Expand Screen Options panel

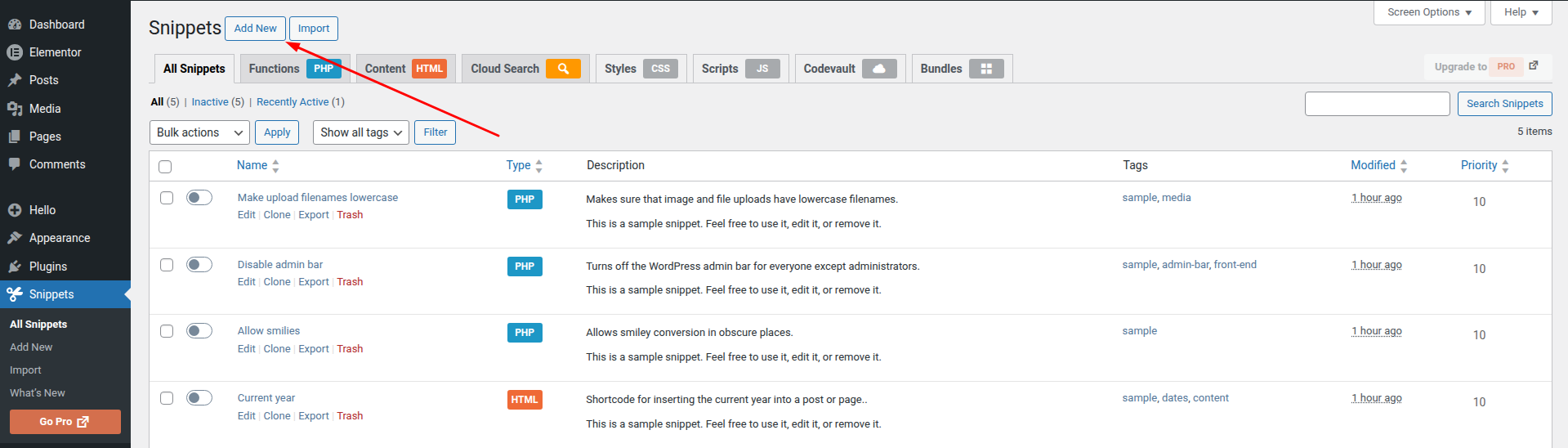1430,12
